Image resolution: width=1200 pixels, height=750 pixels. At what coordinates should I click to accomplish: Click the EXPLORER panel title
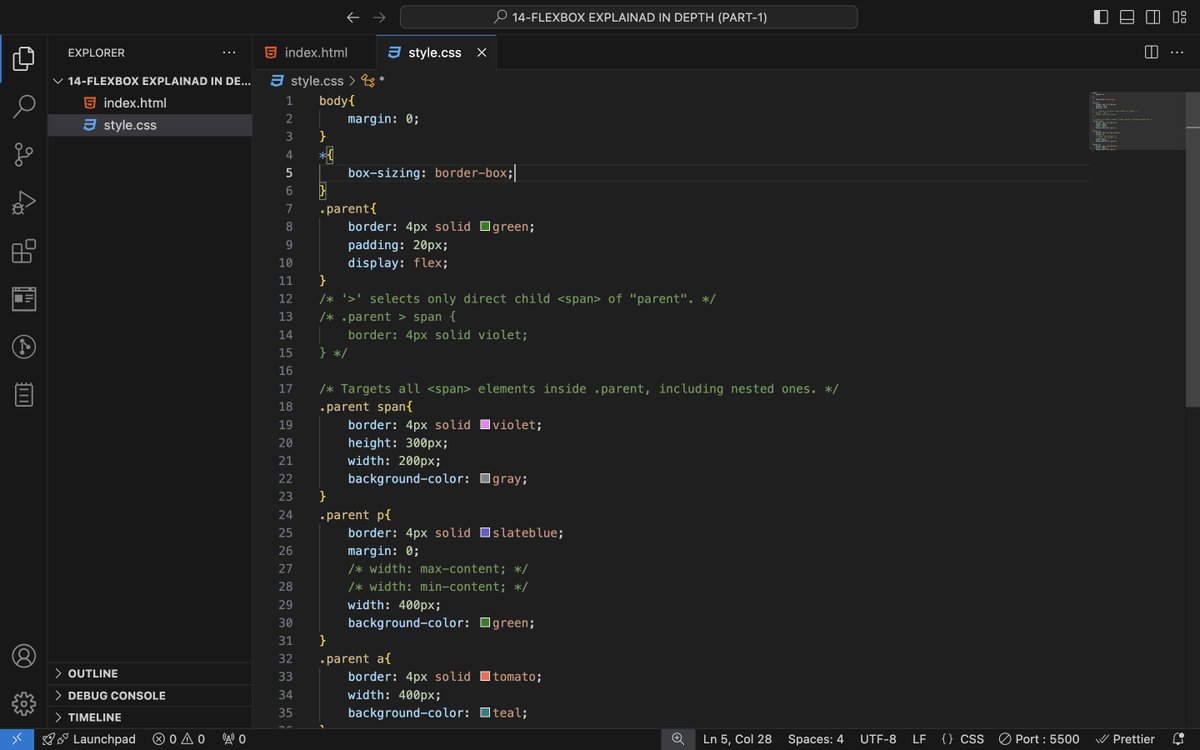97,52
